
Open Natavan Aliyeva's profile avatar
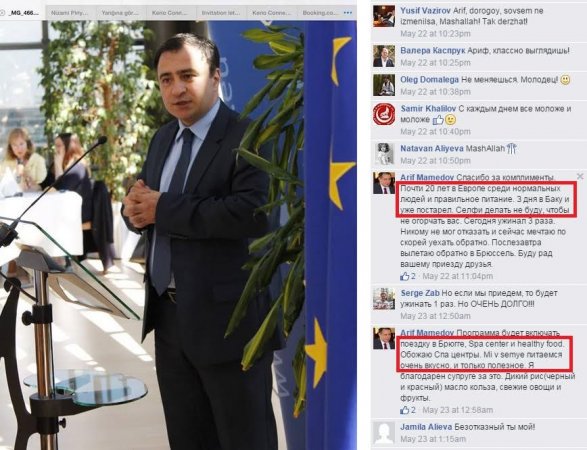click(384, 154)
